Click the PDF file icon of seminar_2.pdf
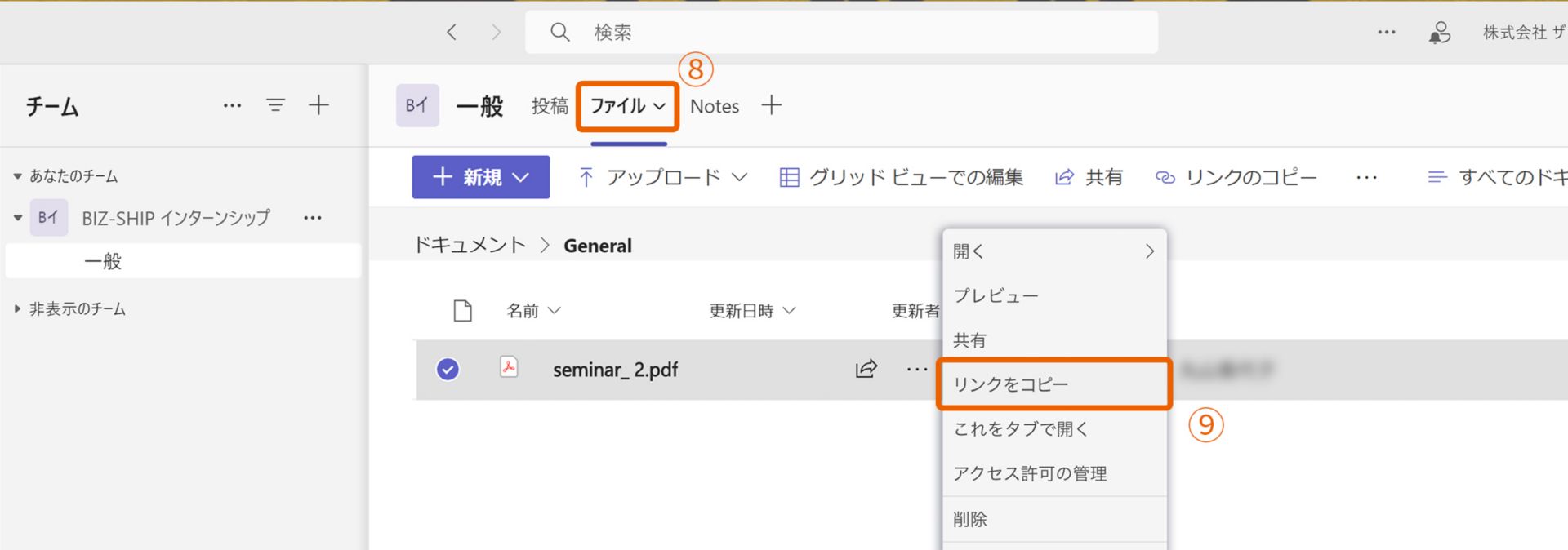 509,368
